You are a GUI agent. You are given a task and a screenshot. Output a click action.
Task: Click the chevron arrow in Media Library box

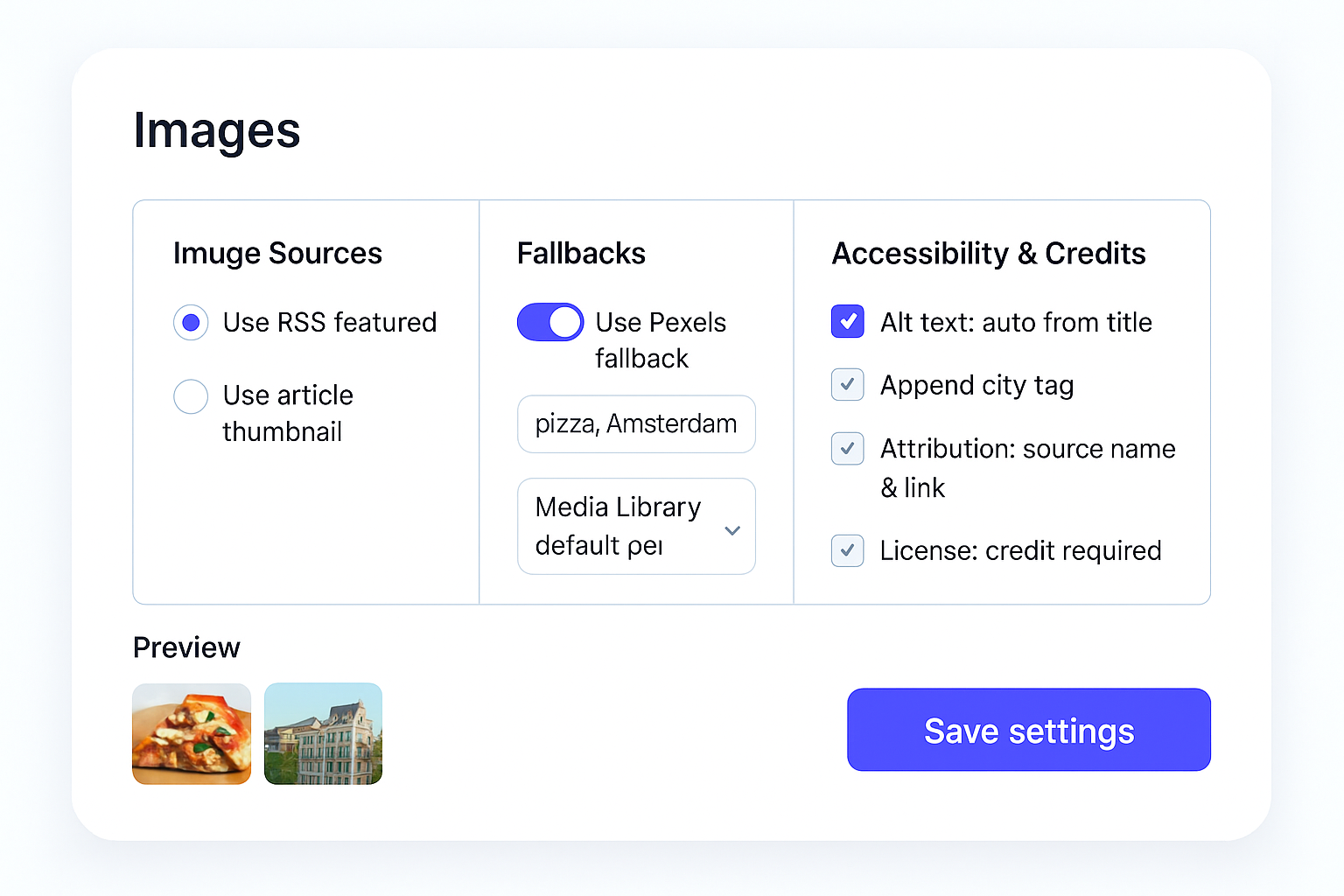[733, 530]
